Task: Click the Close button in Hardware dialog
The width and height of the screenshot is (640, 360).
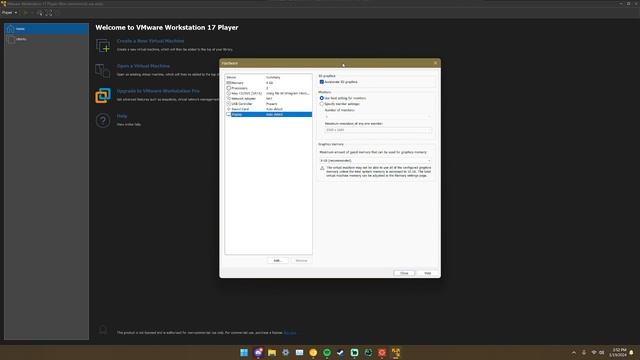Action: [404, 273]
